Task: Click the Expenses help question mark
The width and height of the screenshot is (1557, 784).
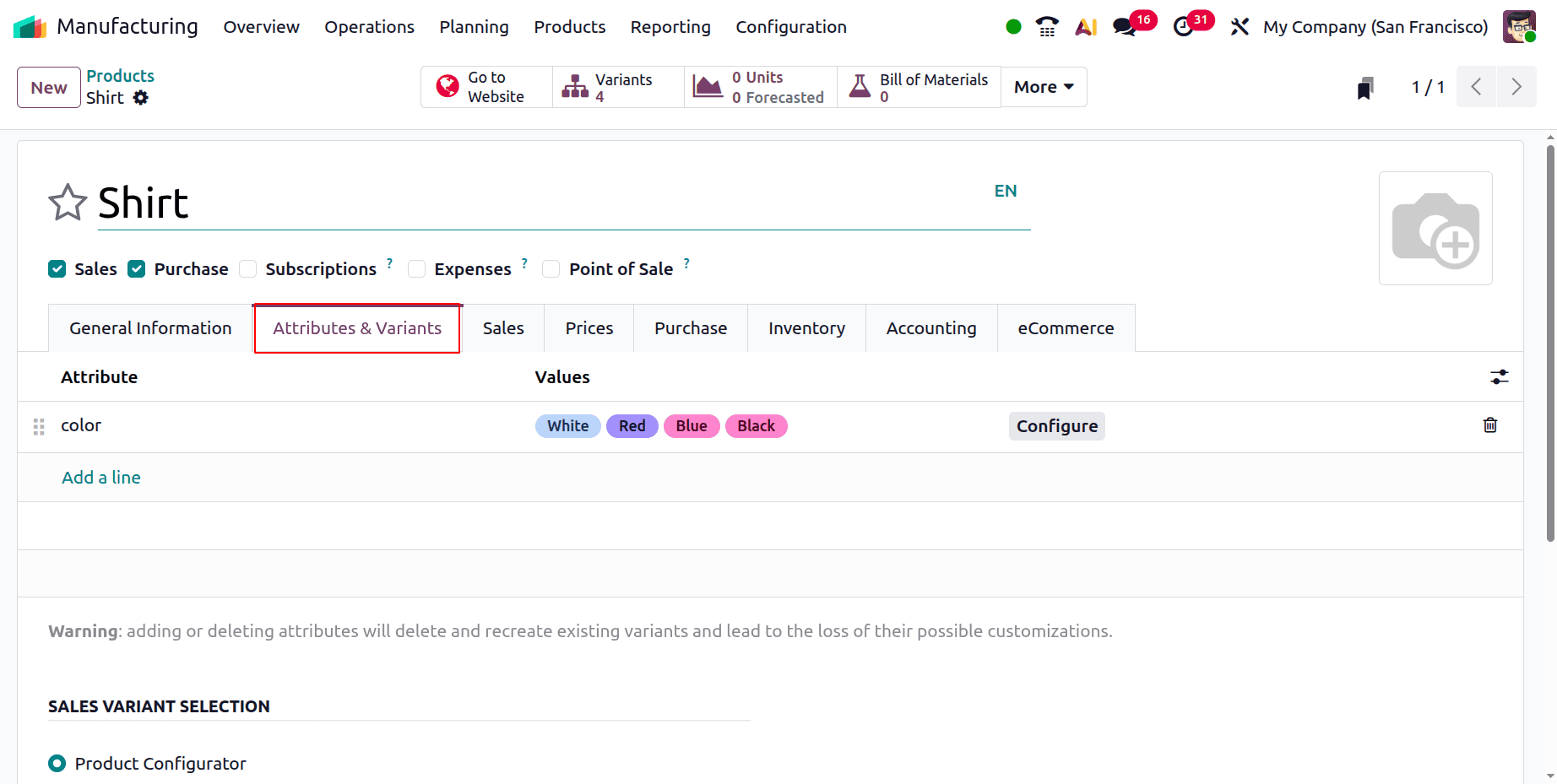Action: [524, 263]
